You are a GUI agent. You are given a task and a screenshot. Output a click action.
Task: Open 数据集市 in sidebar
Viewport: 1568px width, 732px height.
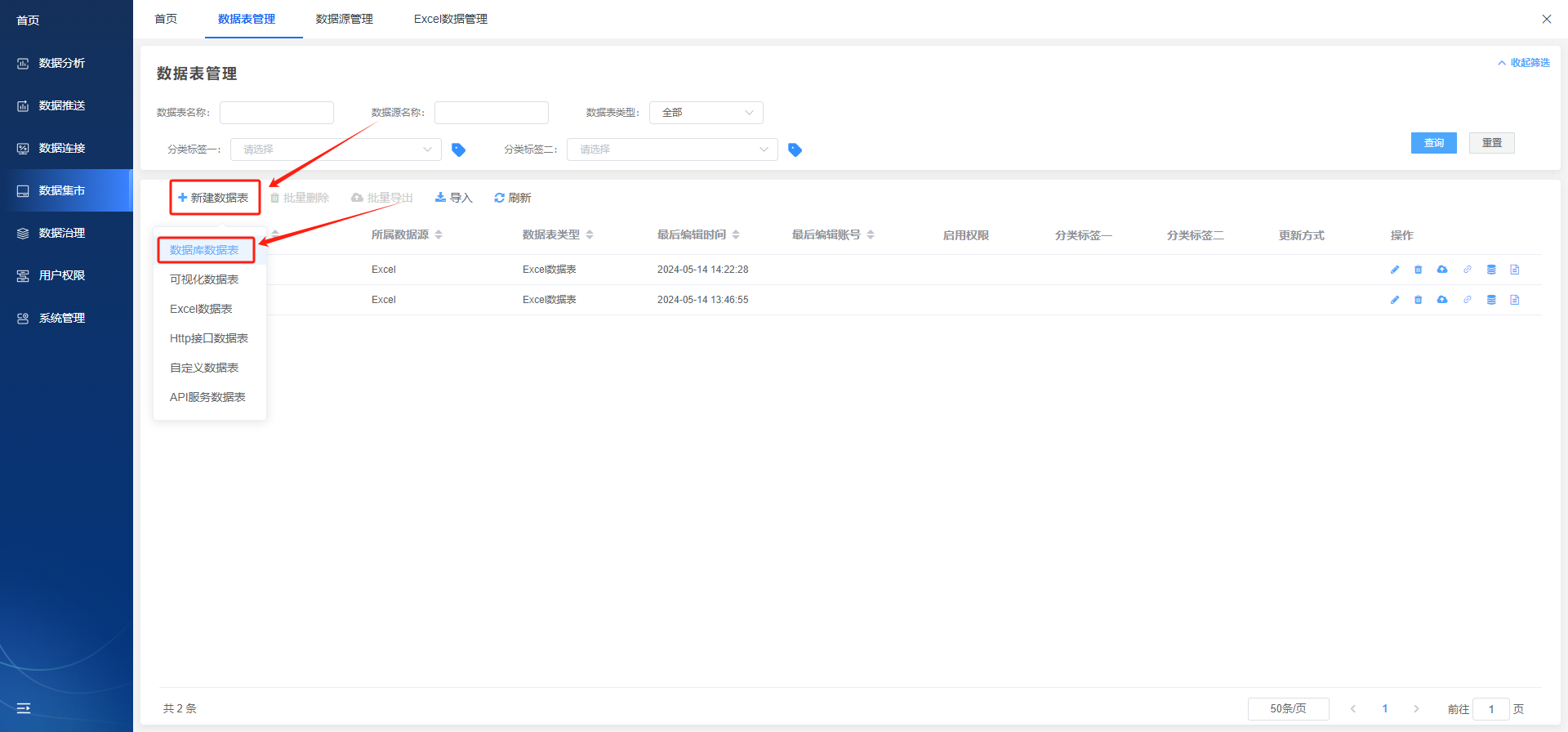(x=66, y=190)
